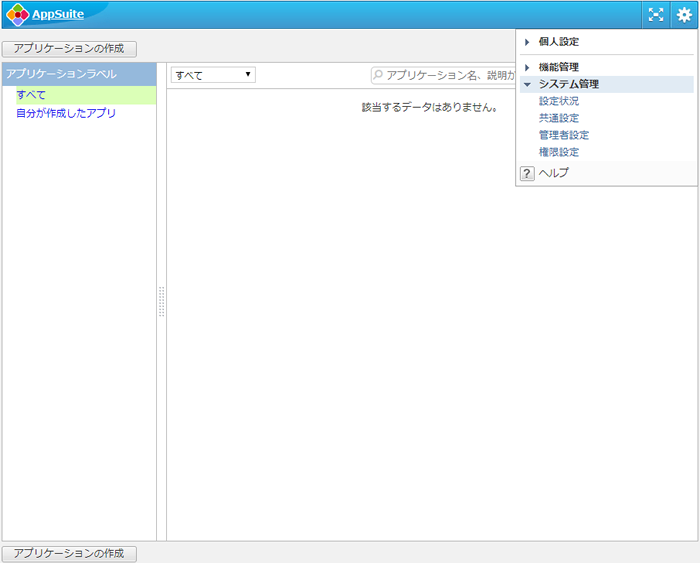700x563 pixels.
Task: Open 管理者設定 from the menu
Action: 563,135
